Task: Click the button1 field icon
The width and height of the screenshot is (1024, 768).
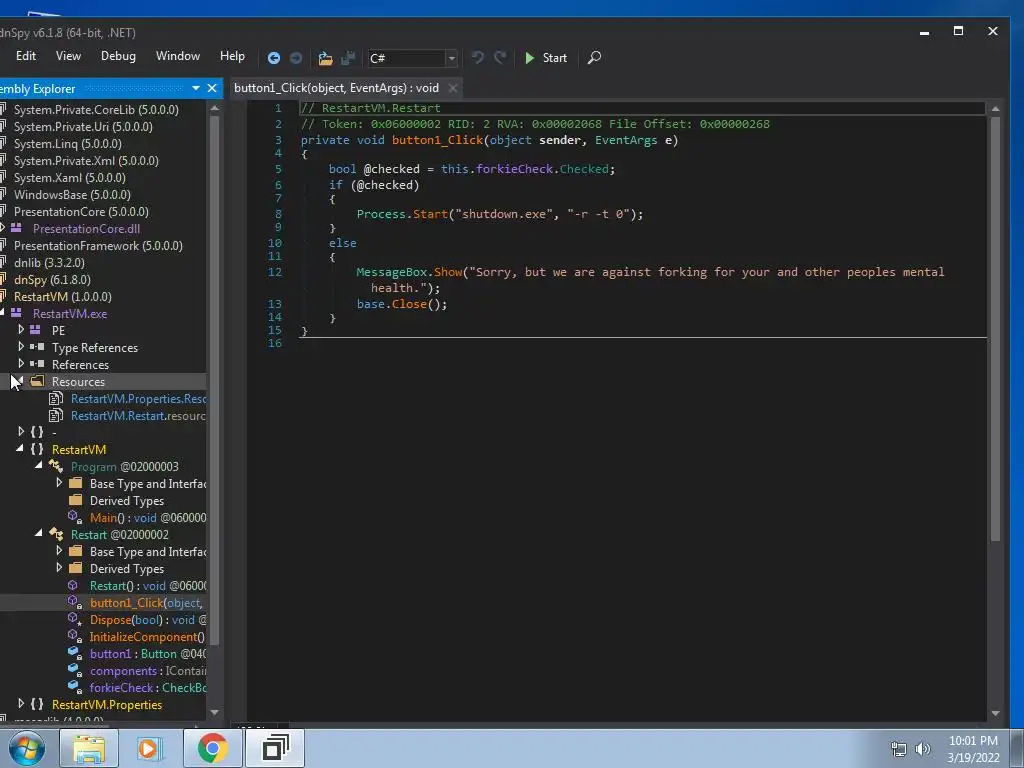Action: click(74, 653)
